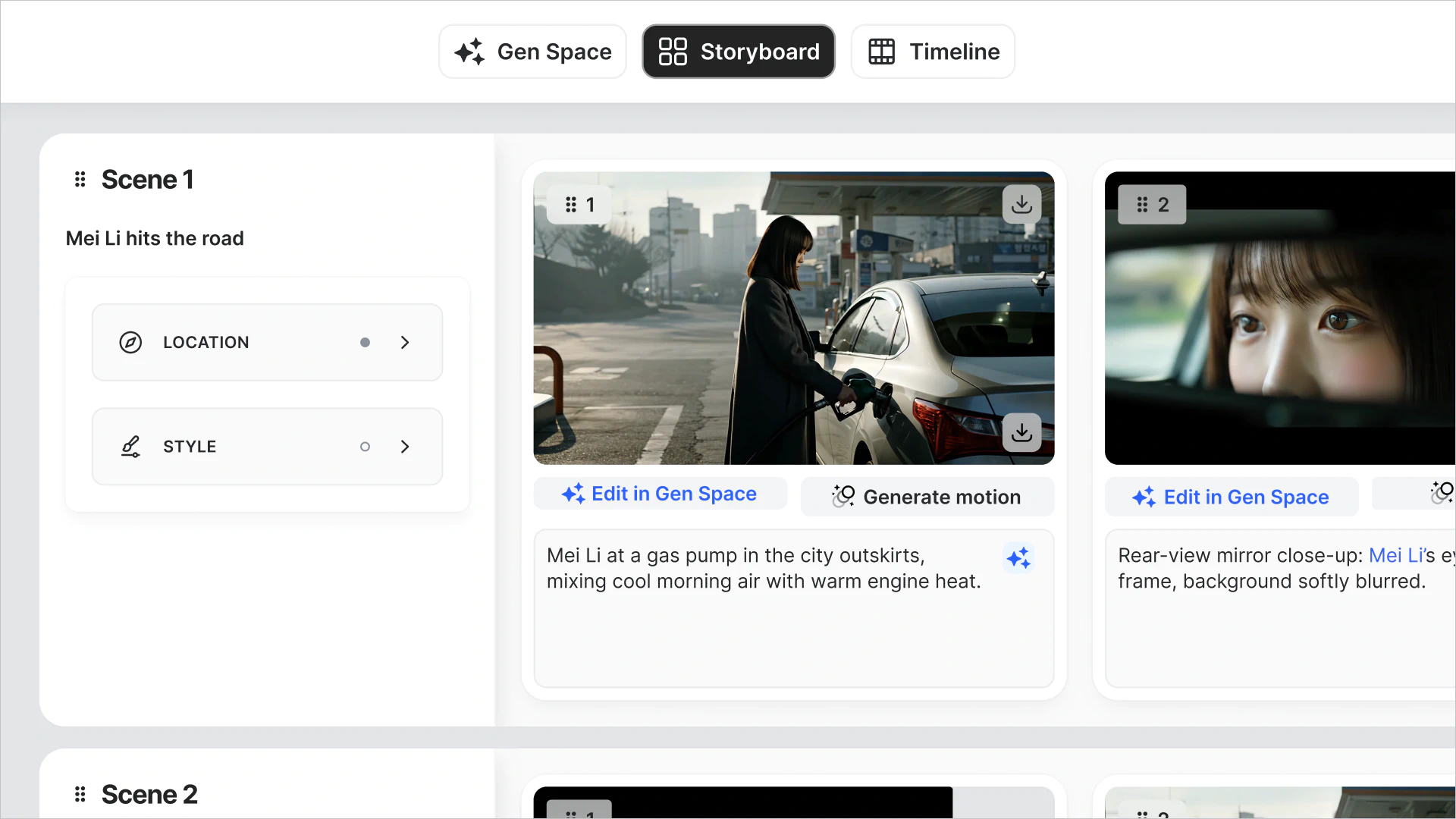Click sparkle icon on shot 2 Edit button
The width and height of the screenshot is (1456, 819).
[1144, 497]
